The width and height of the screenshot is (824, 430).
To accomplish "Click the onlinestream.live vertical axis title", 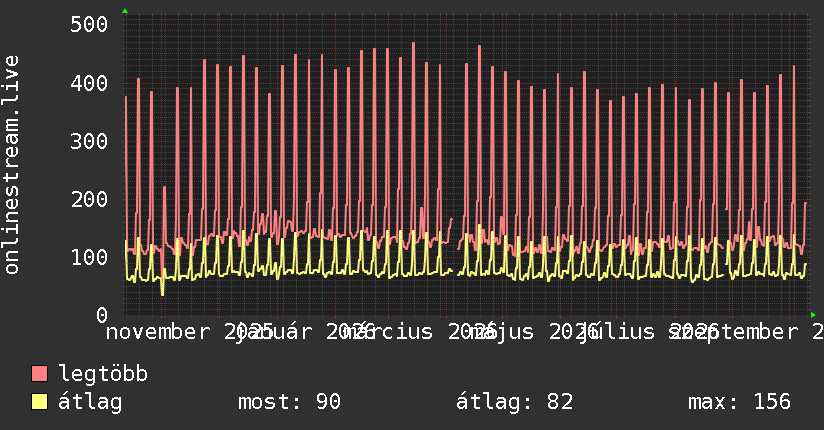I will pos(11,165).
